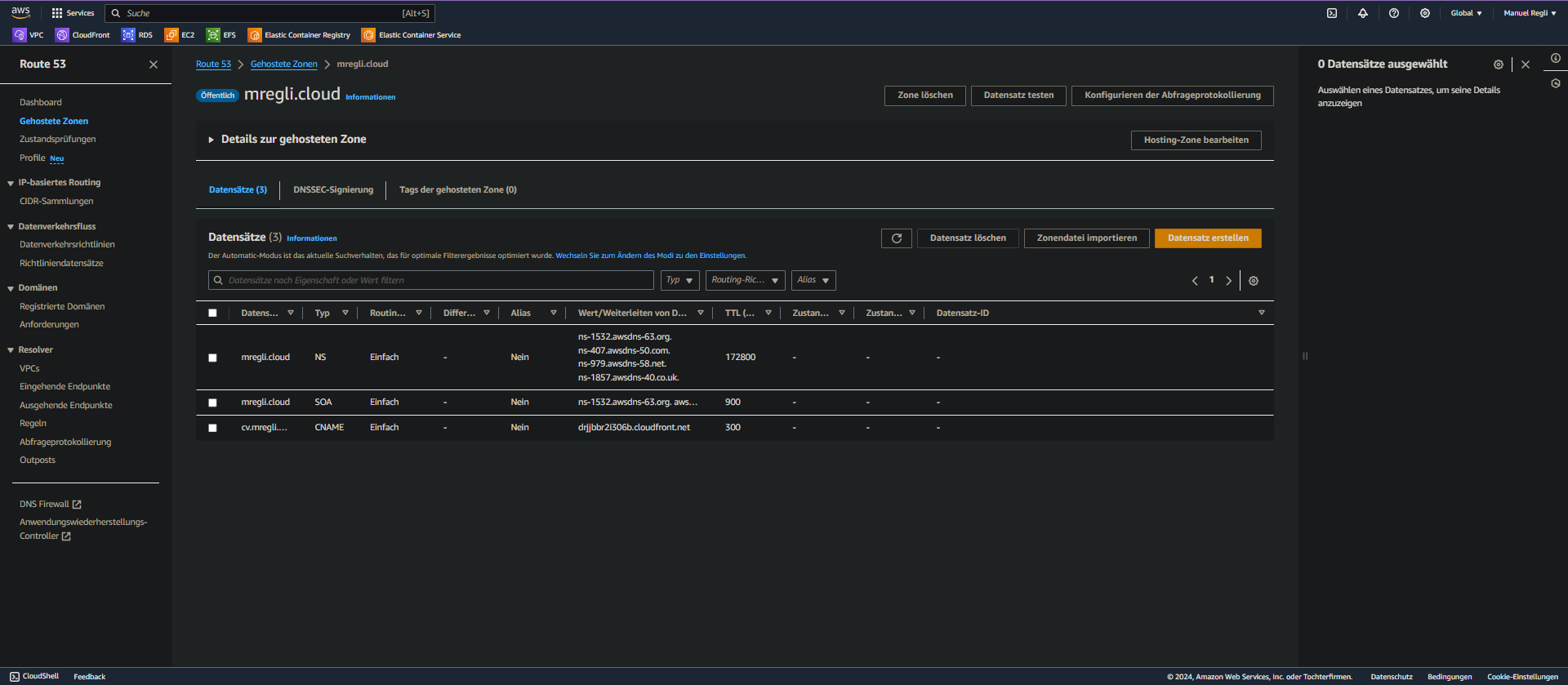Open the AWS home logo

(x=20, y=12)
